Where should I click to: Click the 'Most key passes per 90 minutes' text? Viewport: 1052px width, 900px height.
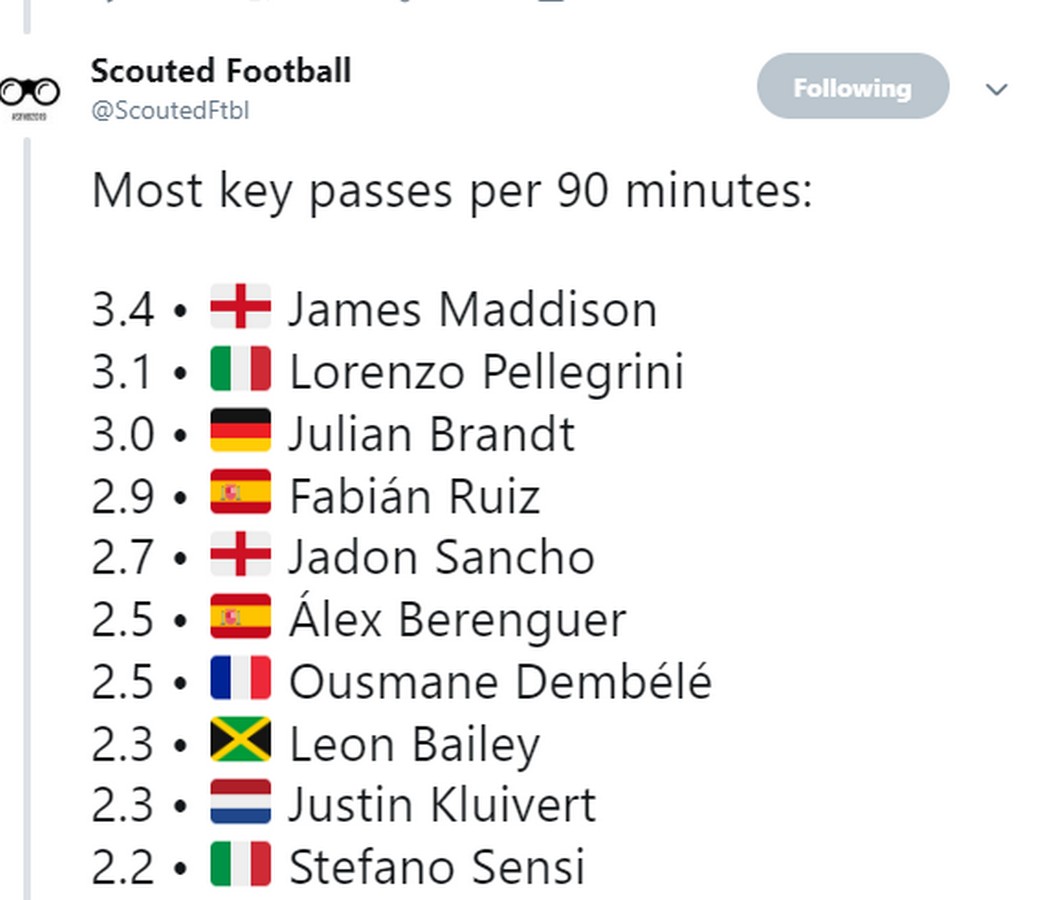coord(451,190)
